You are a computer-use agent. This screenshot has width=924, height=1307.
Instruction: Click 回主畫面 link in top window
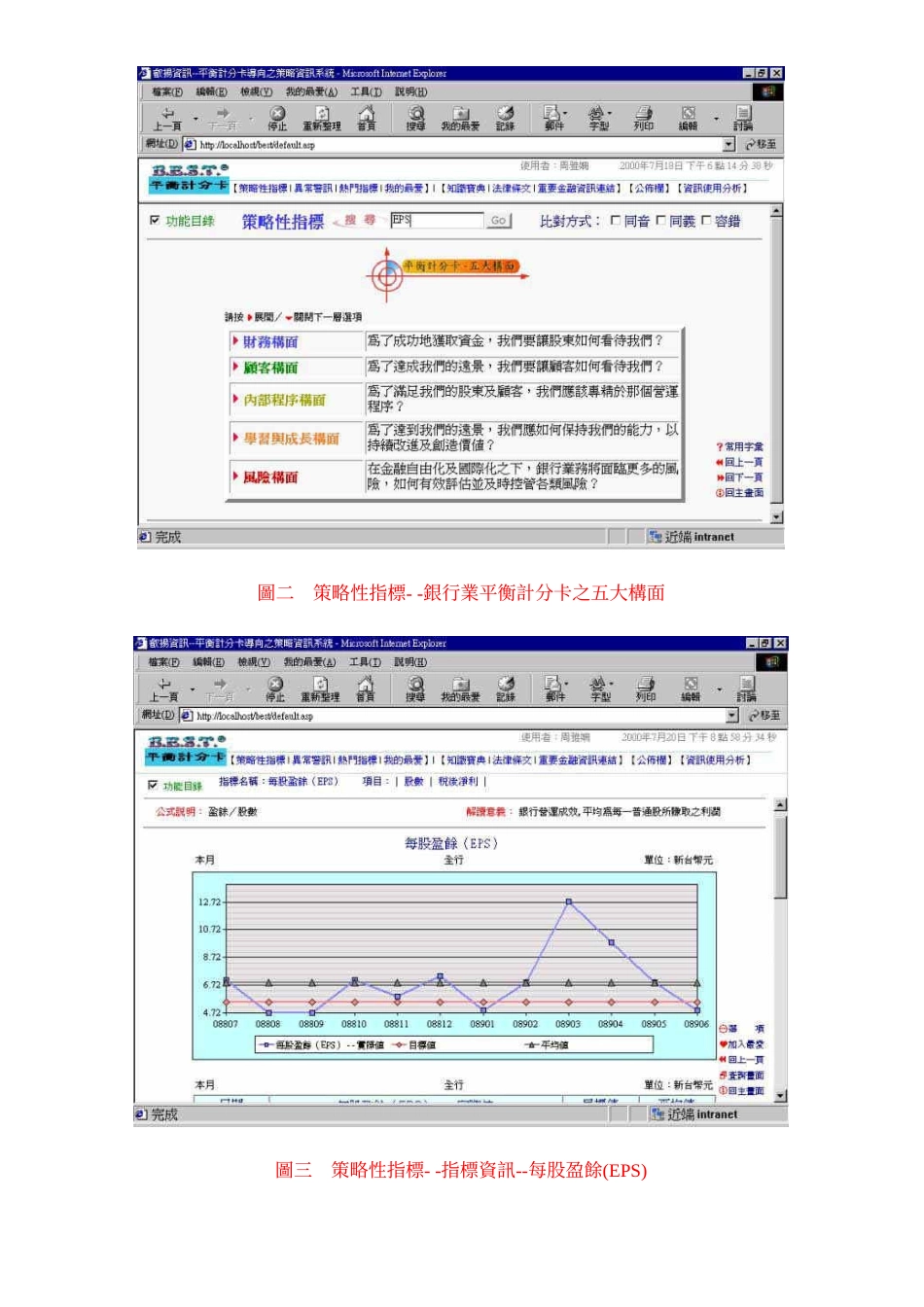[x=740, y=493]
